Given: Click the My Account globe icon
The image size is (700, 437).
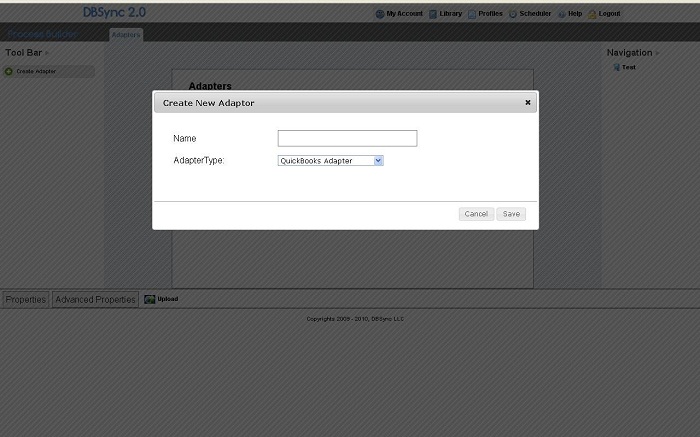Looking at the screenshot, I should pyautogui.click(x=380, y=14).
